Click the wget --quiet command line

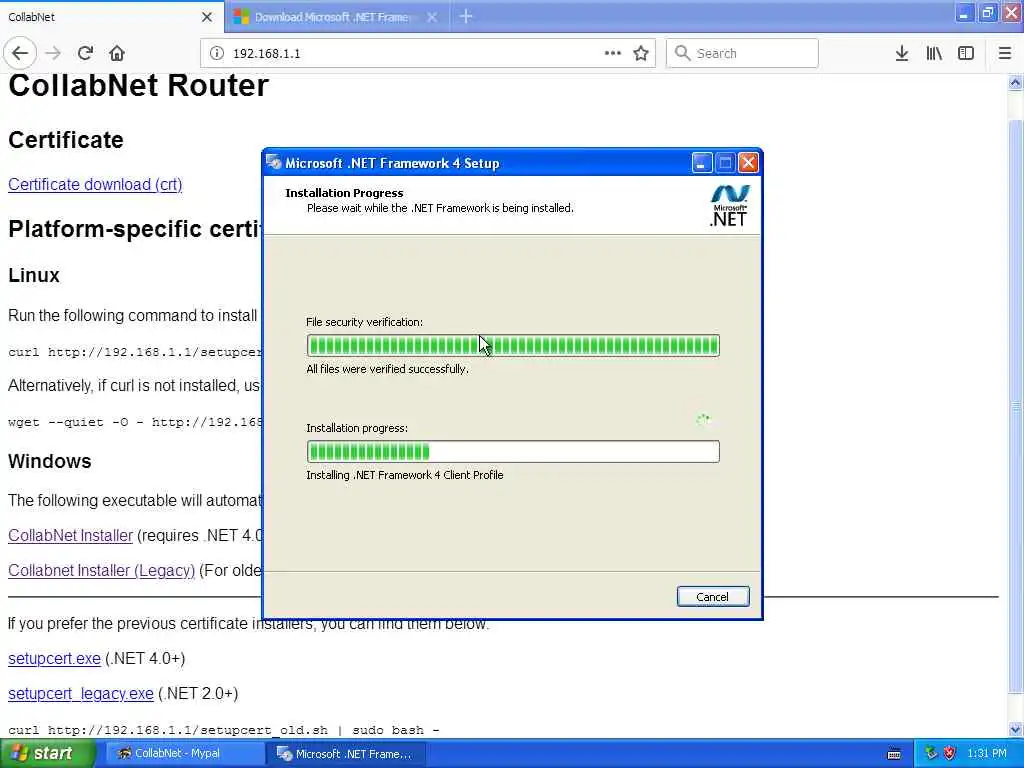coord(135,422)
